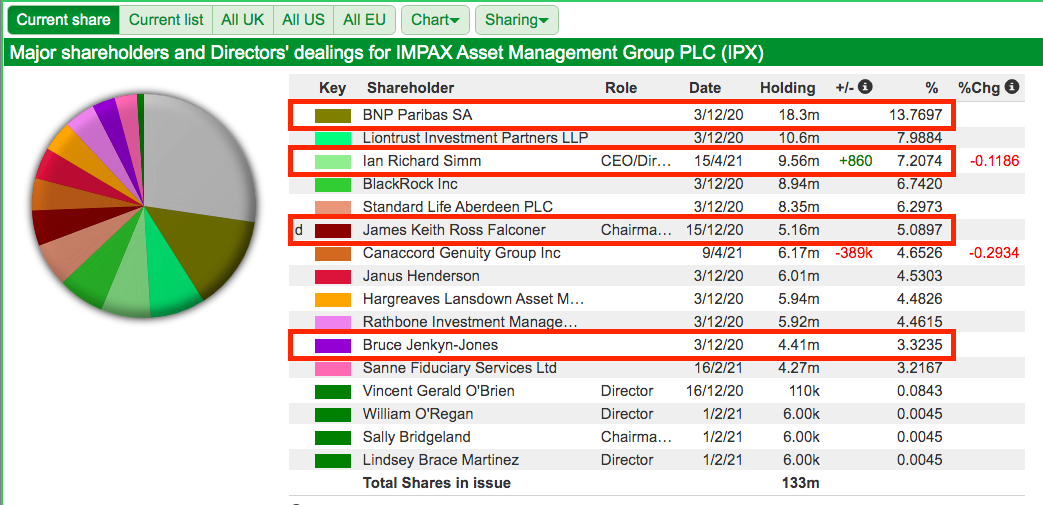Open the All US tab
The width and height of the screenshot is (1043, 505).
303,20
